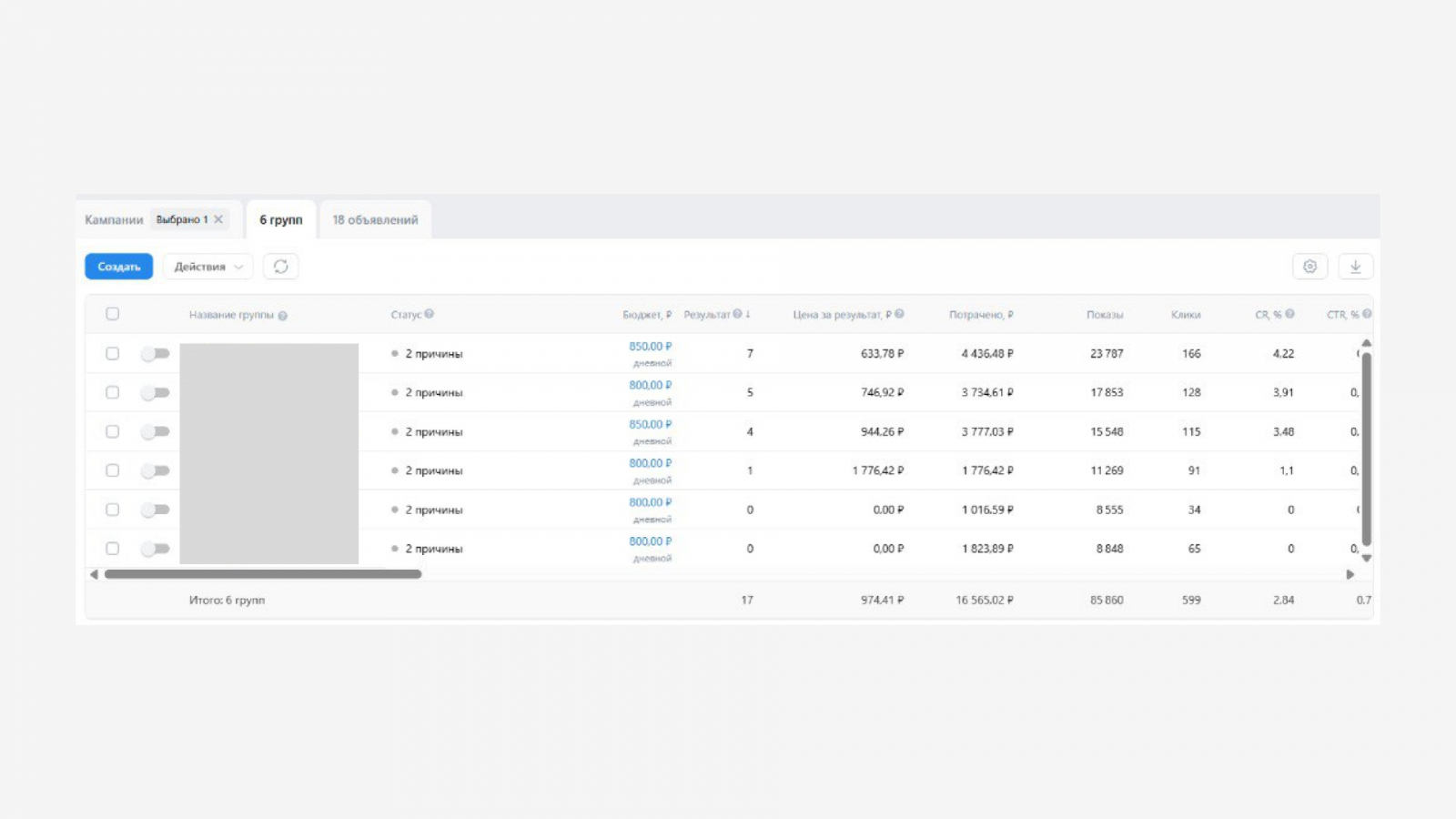Enable the switch on the last group row
This screenshot has width=1456, height=819.
(156, 549)
